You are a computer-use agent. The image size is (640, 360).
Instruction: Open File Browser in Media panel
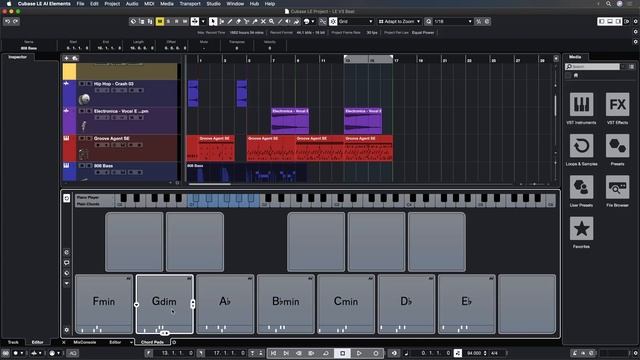tap(617, 187)
